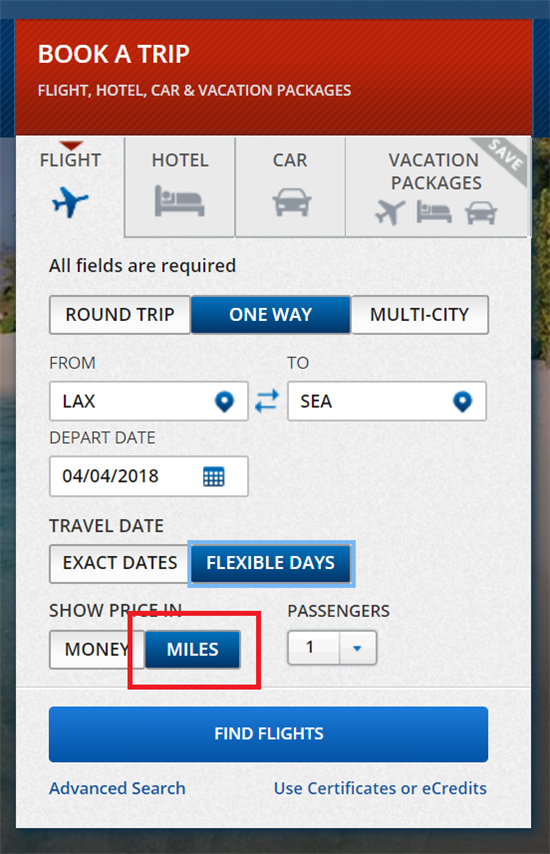This screenshot has height=854, width=550.
Task: Select the Multi-City trip type
Action: point(420,315)
